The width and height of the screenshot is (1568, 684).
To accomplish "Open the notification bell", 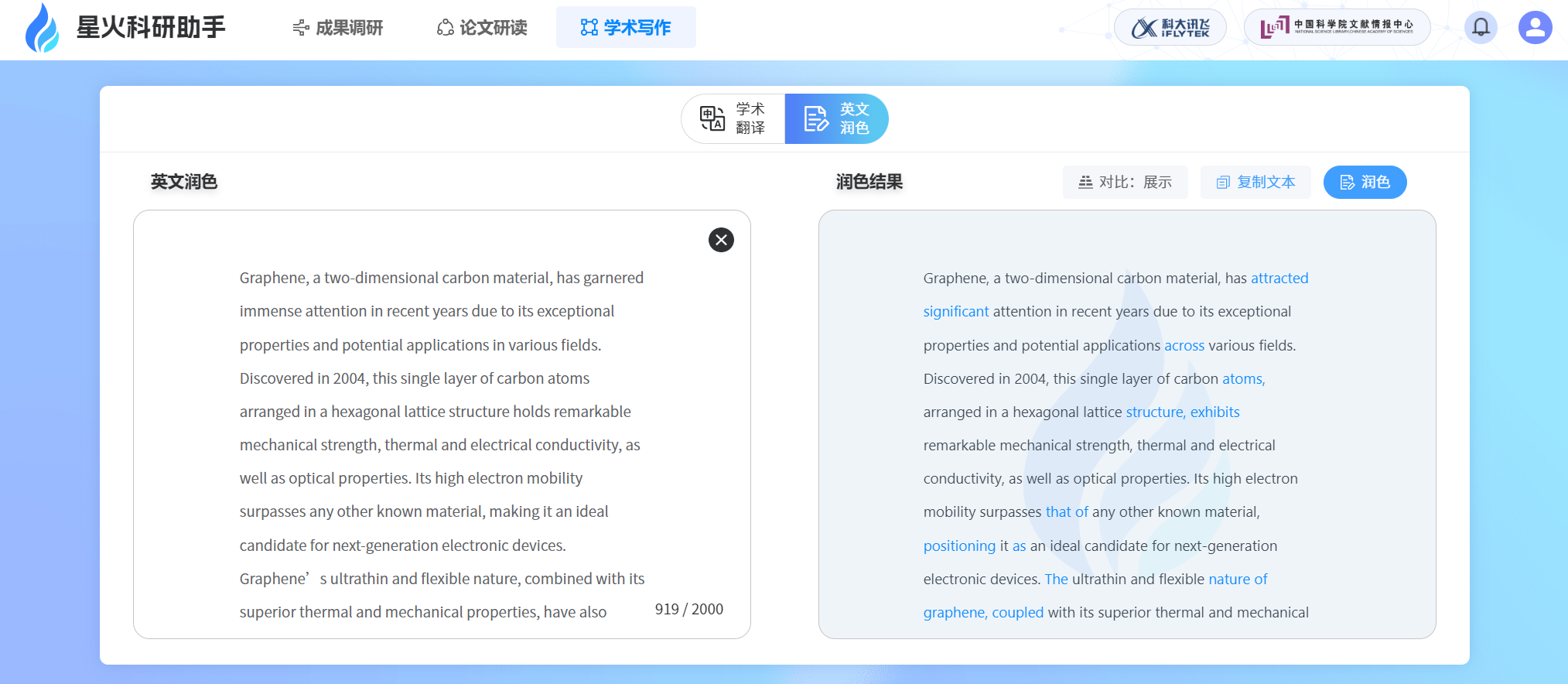I will [x=1481, y=28].
